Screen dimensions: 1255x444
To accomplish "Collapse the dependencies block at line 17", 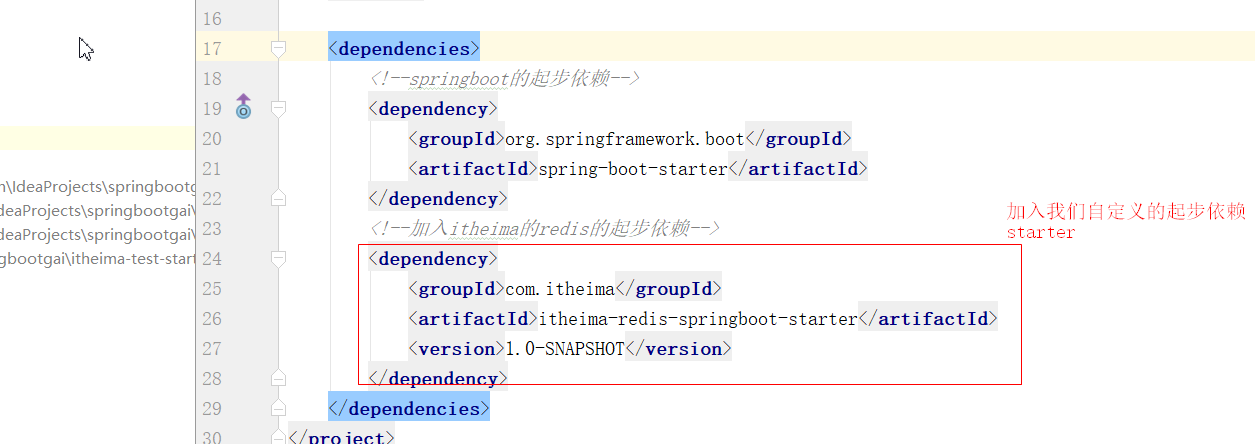I will [278, 48].
